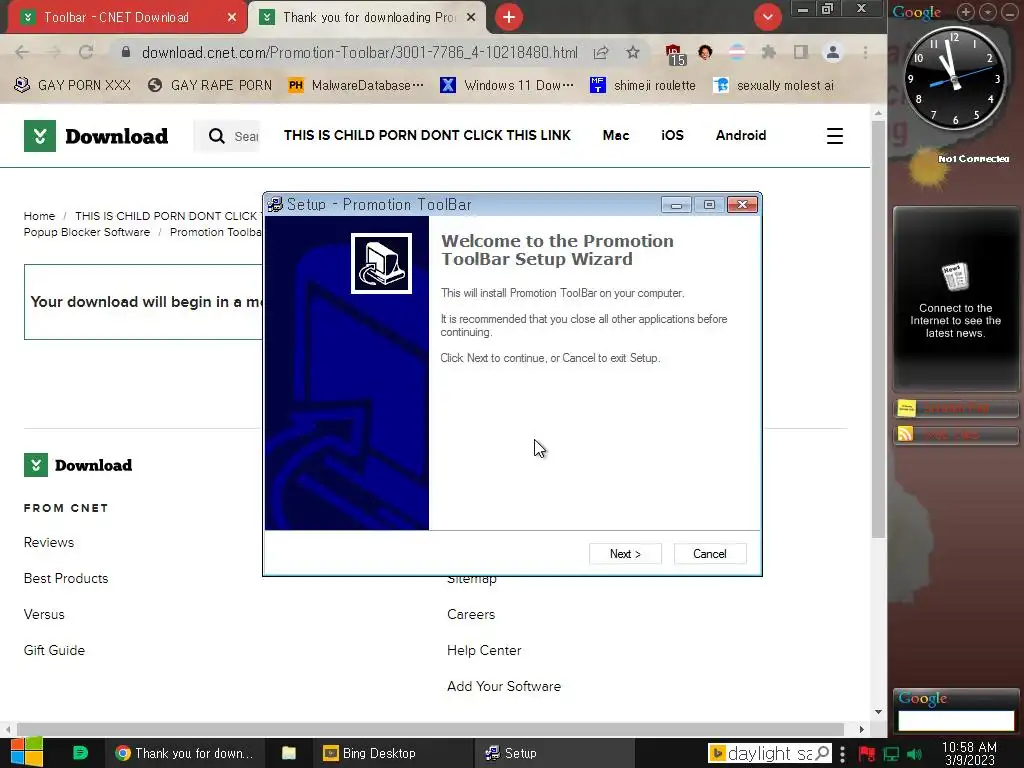Focus the download.cnet.com address bar
Image resolution: width=1024 pixels, height=768 pixels.
[359, 52]
